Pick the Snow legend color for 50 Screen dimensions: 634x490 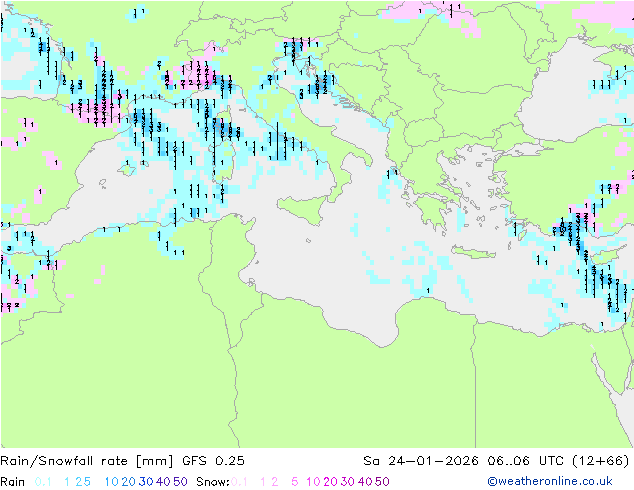point(383,482)
